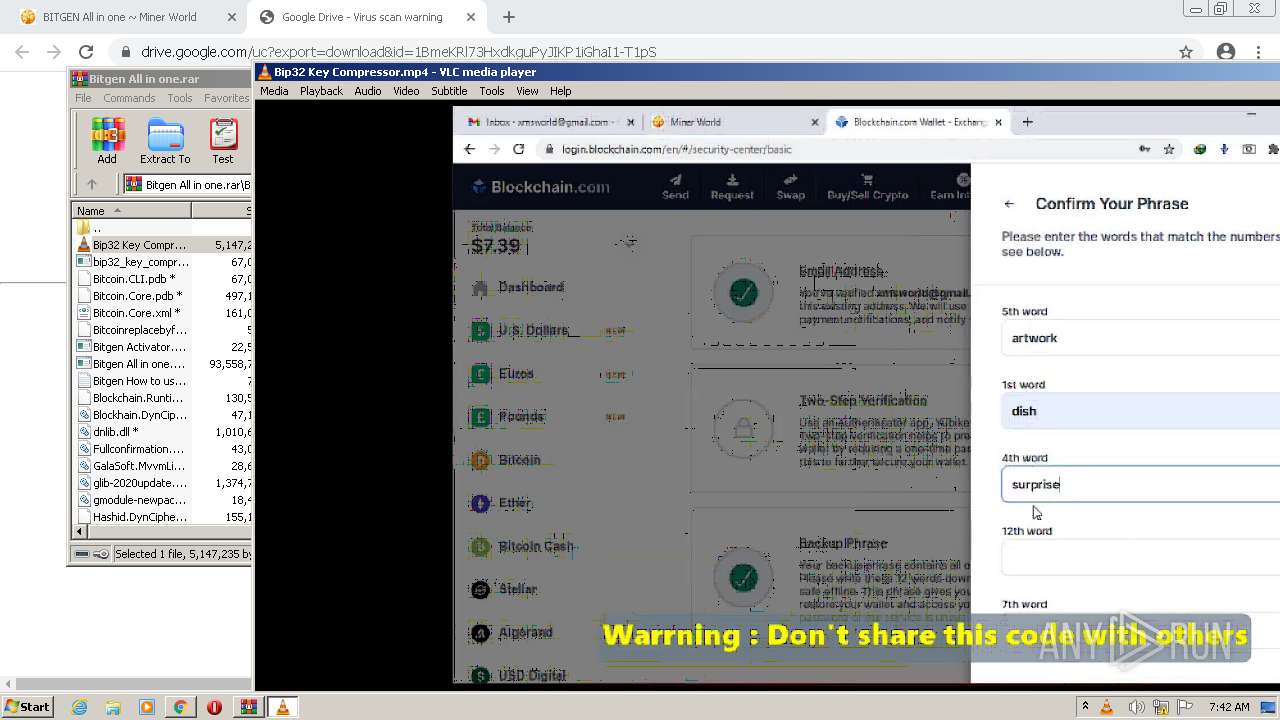The height and width of the screenshot is (720, 1280).
Task: Select Bitcoin.Core.xml file row
Action: [x=162, y=313]
